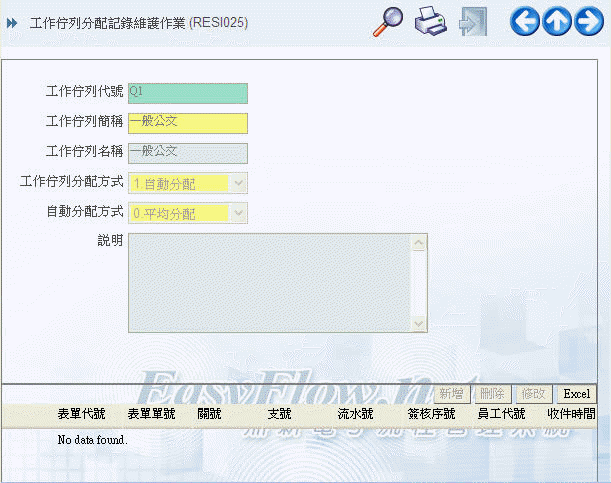Click the 說明 scrollbar down arrow

point(419,323)
